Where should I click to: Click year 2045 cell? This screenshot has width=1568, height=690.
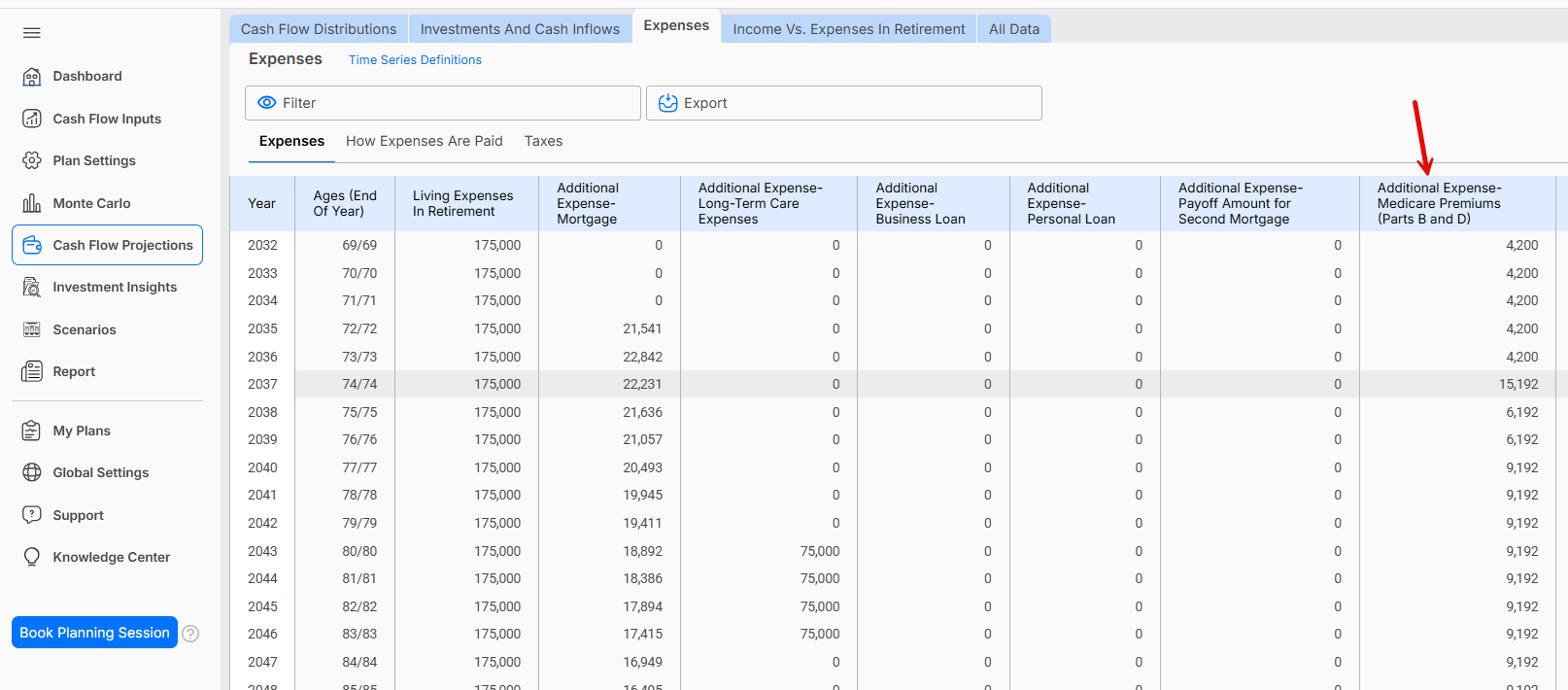[x=262, y=606]
